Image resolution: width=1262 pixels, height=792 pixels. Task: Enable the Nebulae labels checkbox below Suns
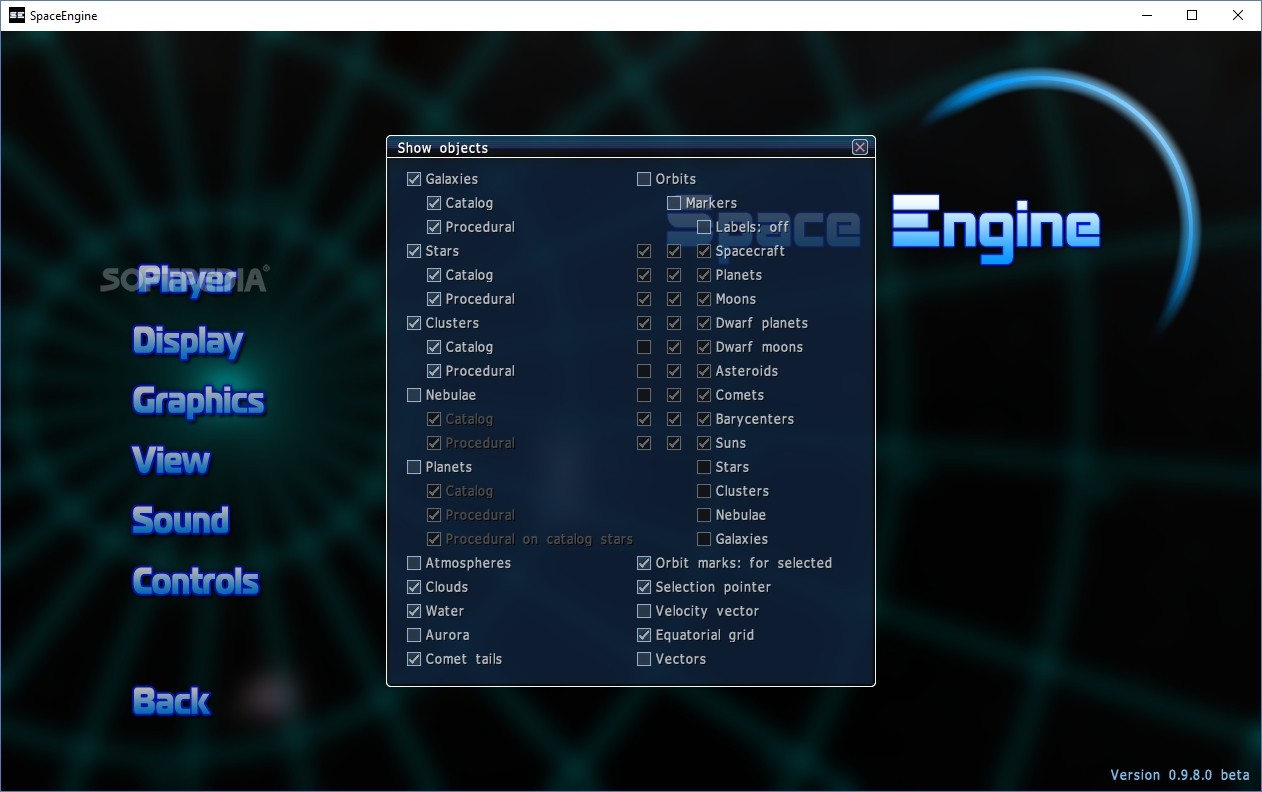[704, 515]
